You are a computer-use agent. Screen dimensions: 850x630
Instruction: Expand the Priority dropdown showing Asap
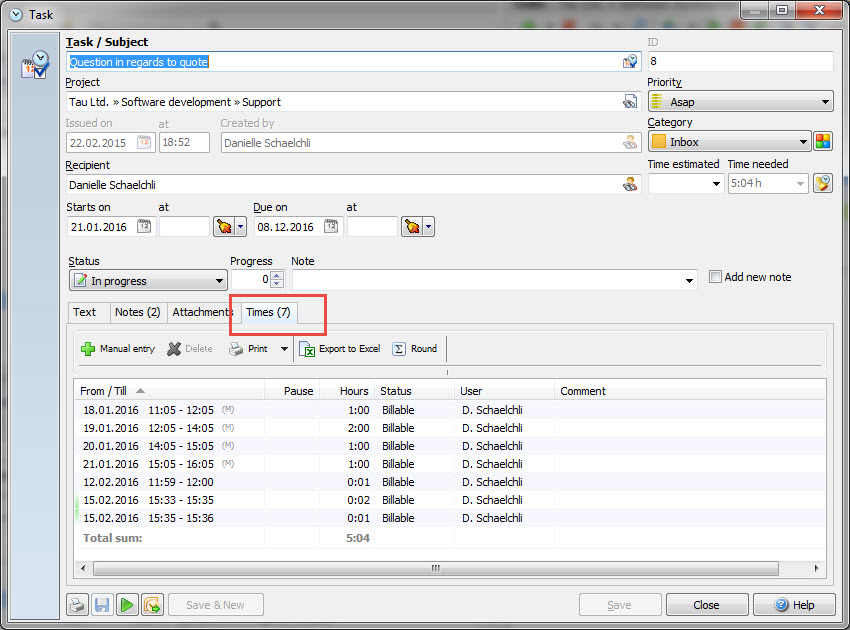point(825,102)
